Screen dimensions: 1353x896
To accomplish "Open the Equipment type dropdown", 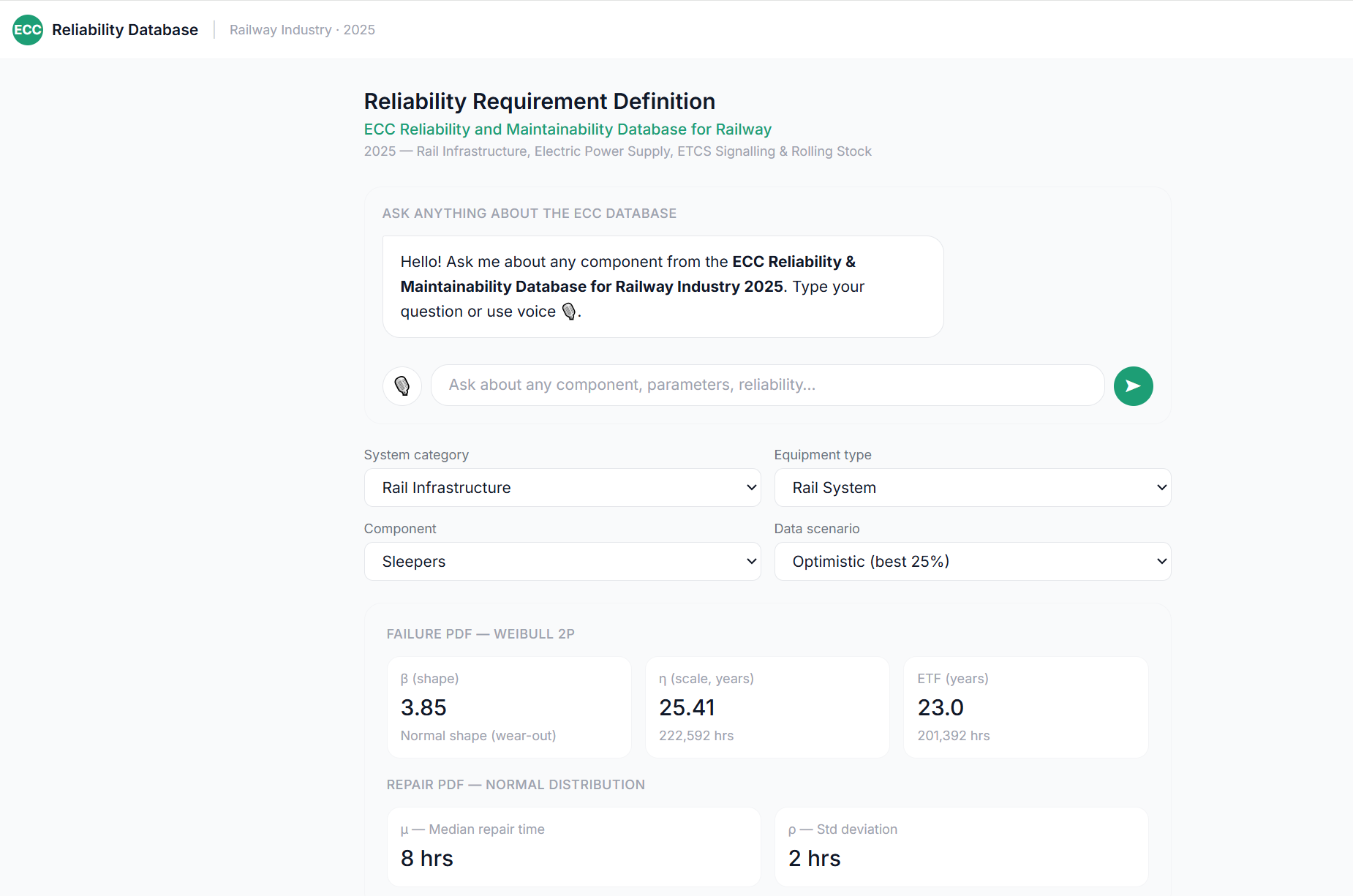I will coord(972,488).
